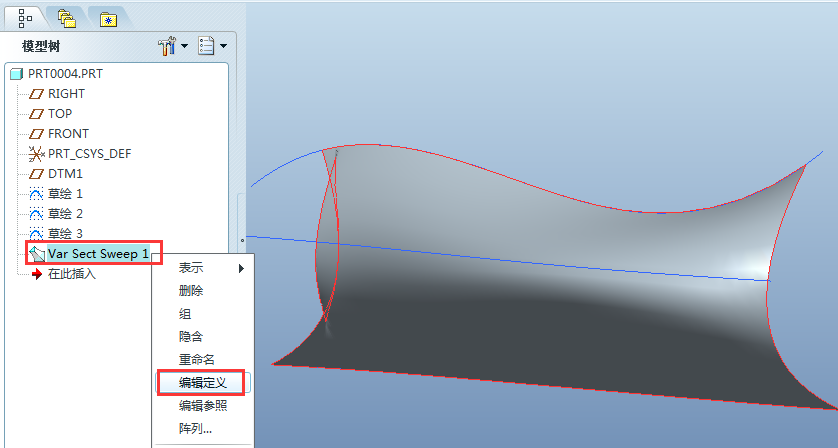Click the red 在此插入 insert arrow
838x448 pixels.
(x=38, y=274)
